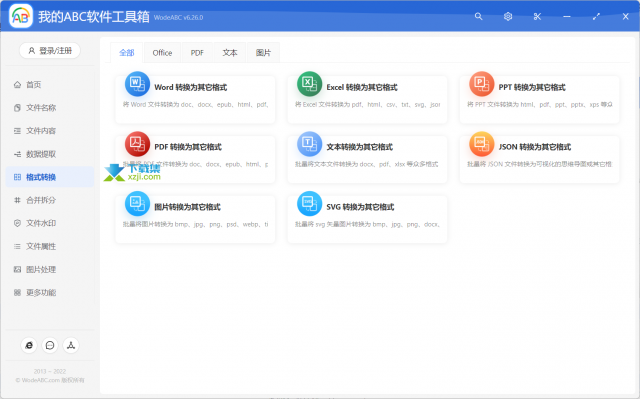Viewport: 640px width, 399px height.
Task: Open the 文本转换为其它格式 title
Action: click(360, 147)
